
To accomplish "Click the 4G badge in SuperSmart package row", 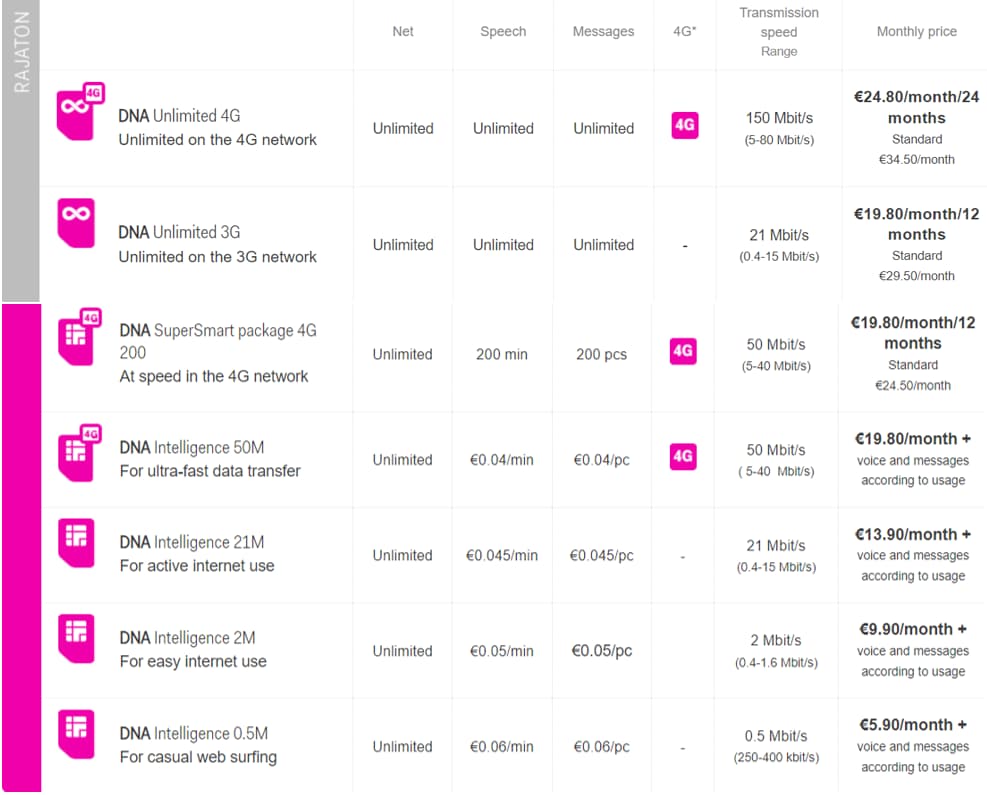I will [x=683, y=351].
